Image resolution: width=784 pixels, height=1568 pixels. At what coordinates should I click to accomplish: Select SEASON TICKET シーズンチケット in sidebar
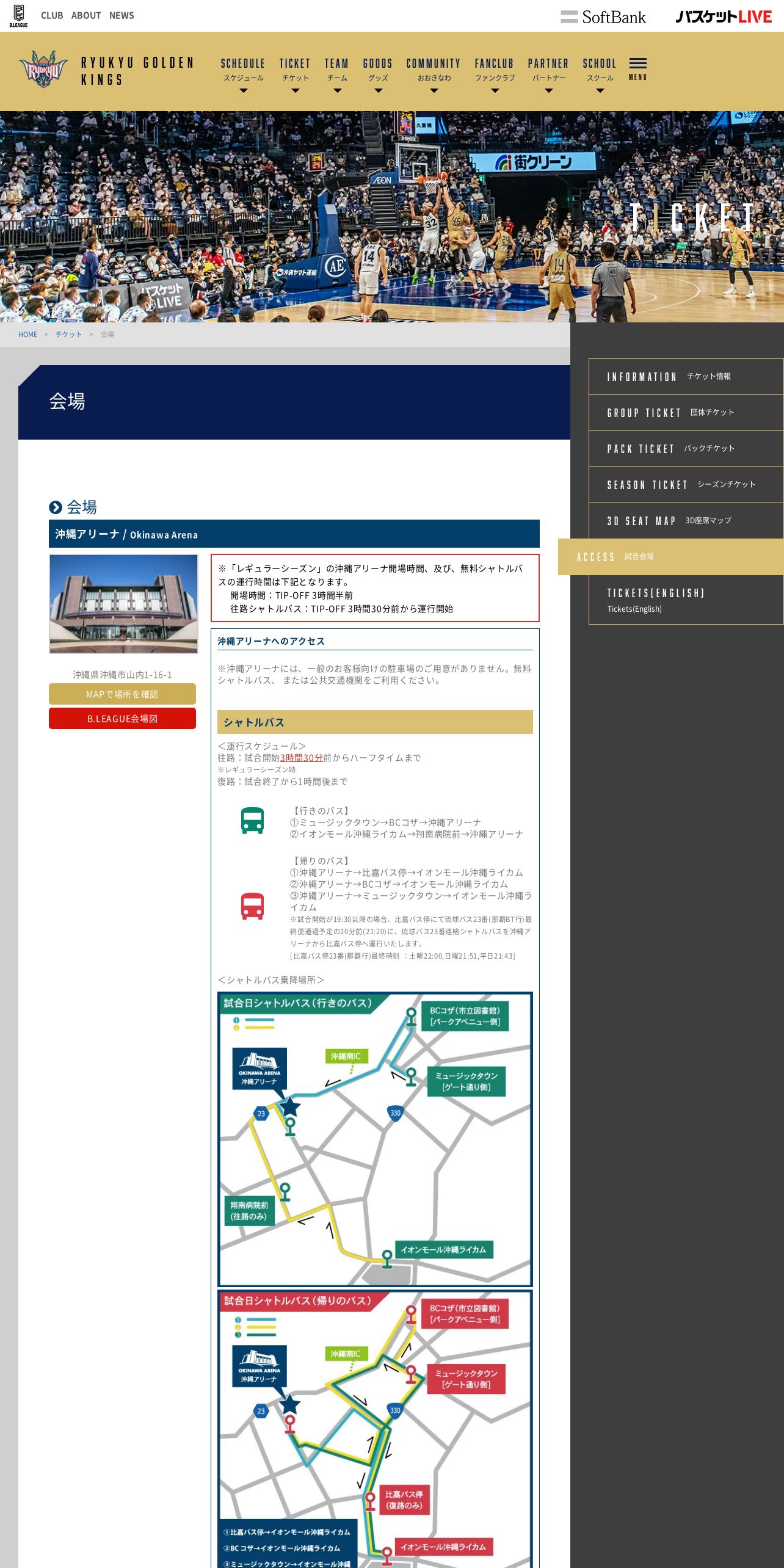[686, 485]
